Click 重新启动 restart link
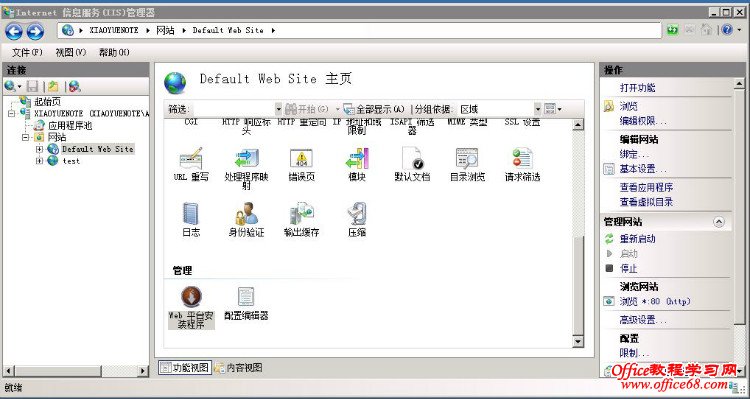The height and width of the screenshot is (399, 750). click(x=638, y=239)
